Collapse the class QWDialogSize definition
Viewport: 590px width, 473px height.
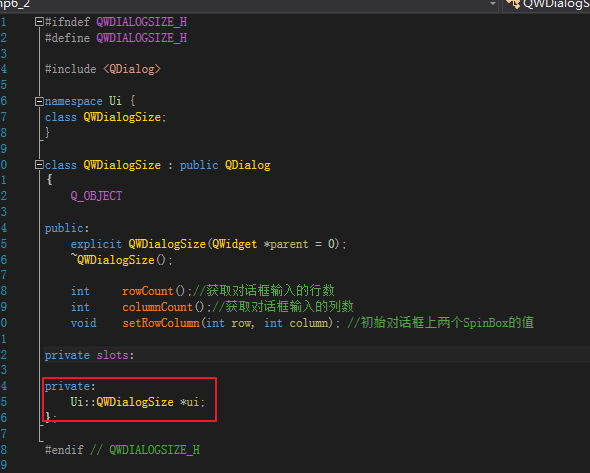point(39,165)
